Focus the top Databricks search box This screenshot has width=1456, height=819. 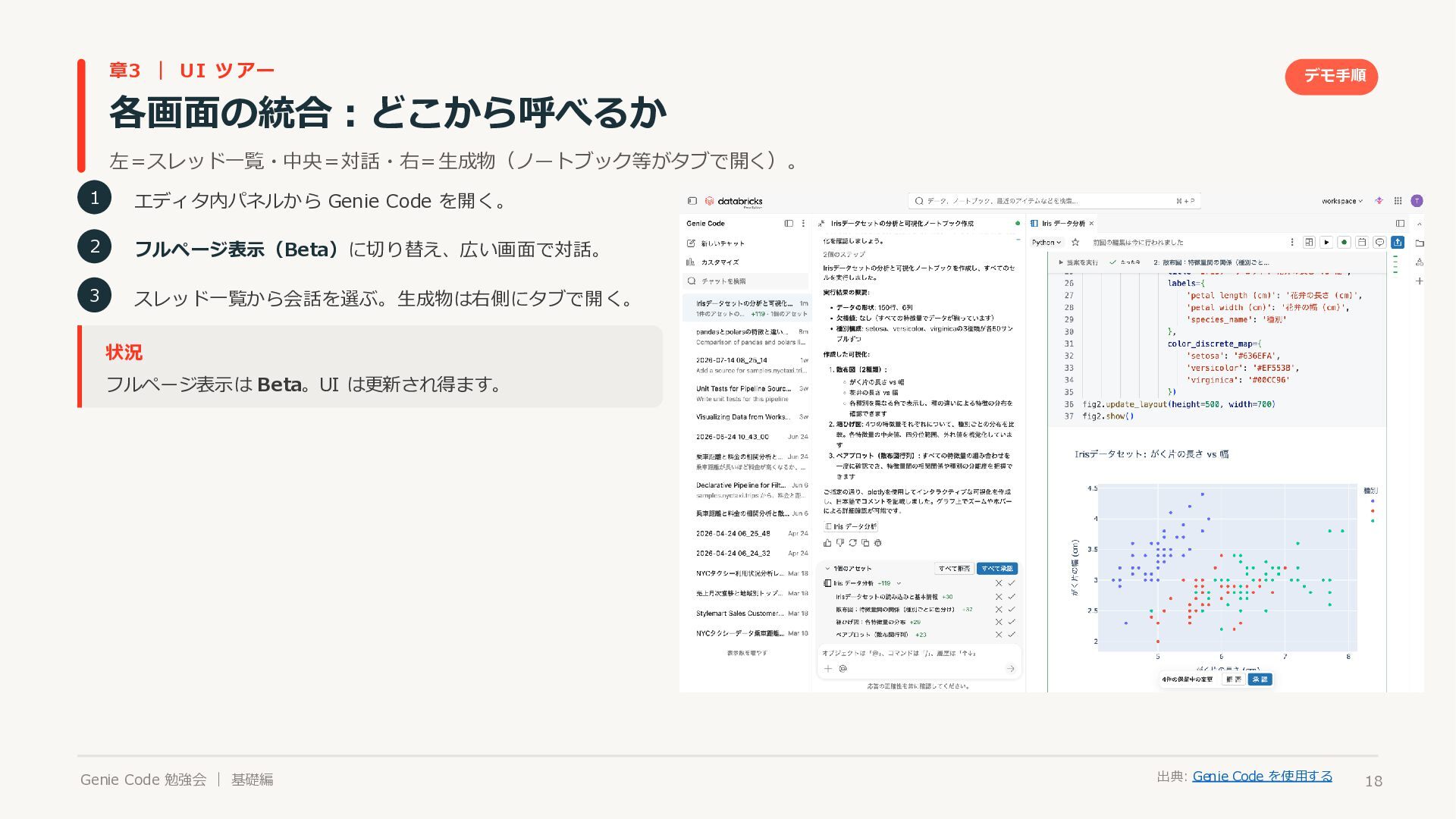click(x=1054, y=201)
